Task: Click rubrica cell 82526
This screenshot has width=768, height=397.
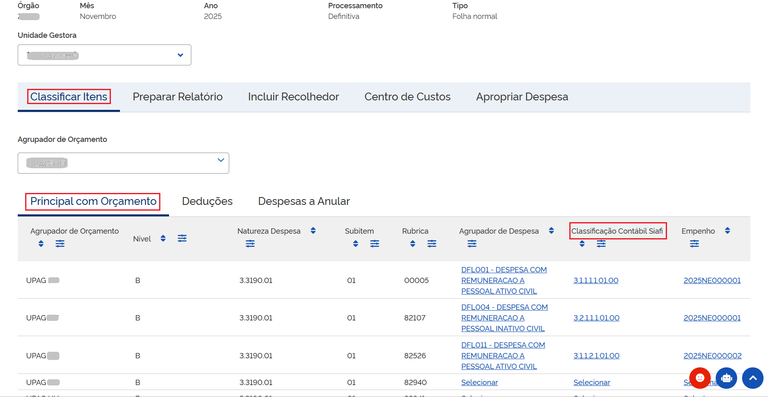Action: click(415, 355)
